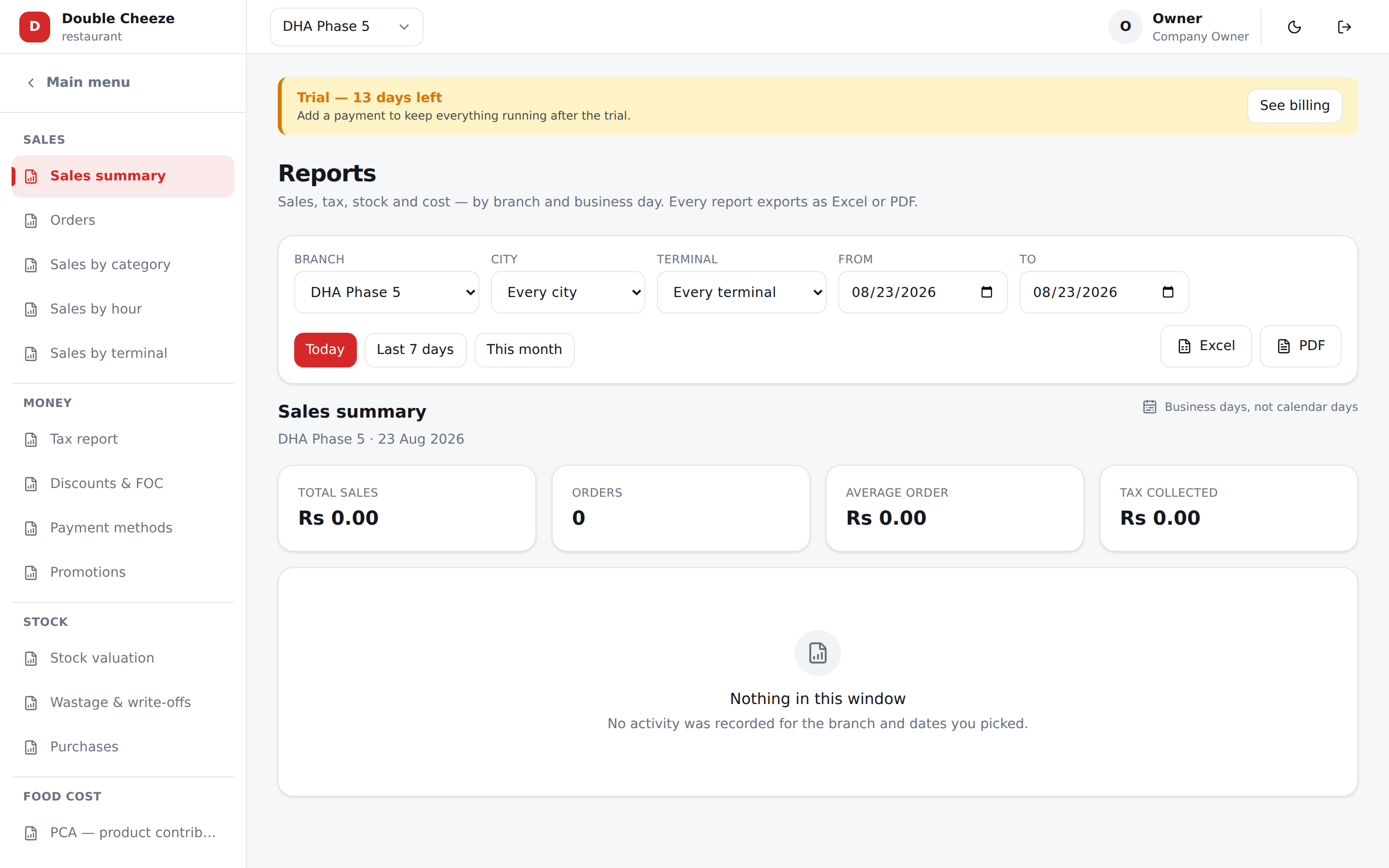Click the Total Sales card
The width and height of the screenshot is (1389, 868).
(407, 508)
